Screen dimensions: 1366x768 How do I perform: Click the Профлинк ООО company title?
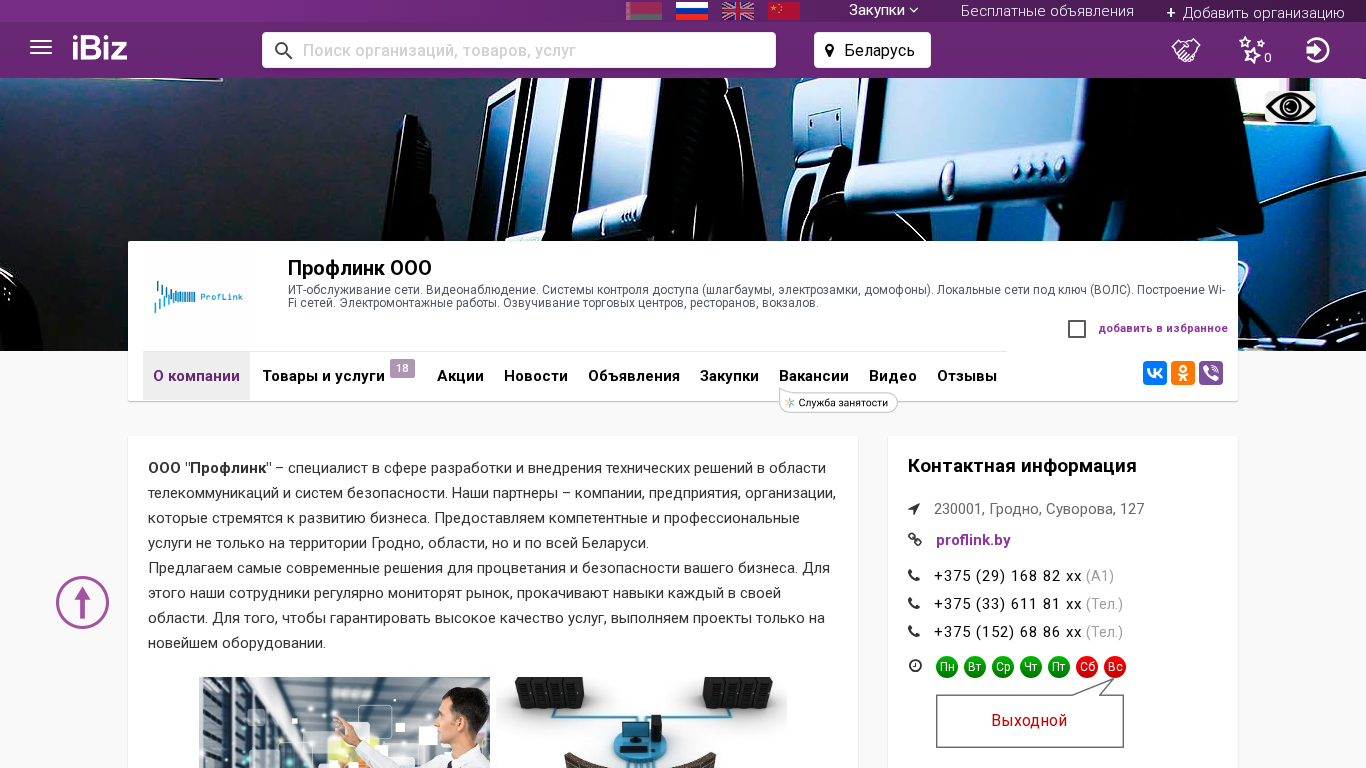360,268
